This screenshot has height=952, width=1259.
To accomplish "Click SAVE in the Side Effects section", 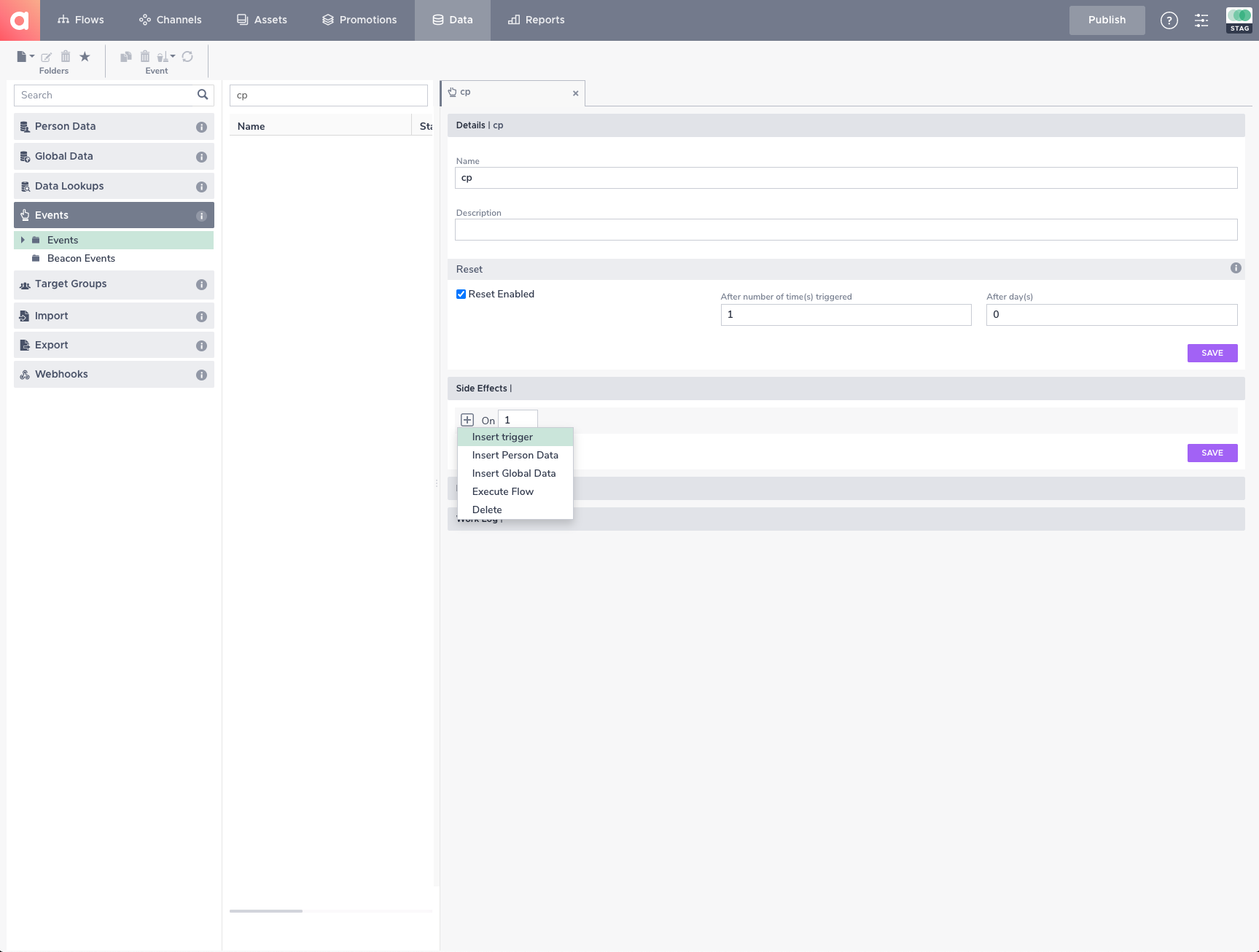I will tap(1212, 453).
